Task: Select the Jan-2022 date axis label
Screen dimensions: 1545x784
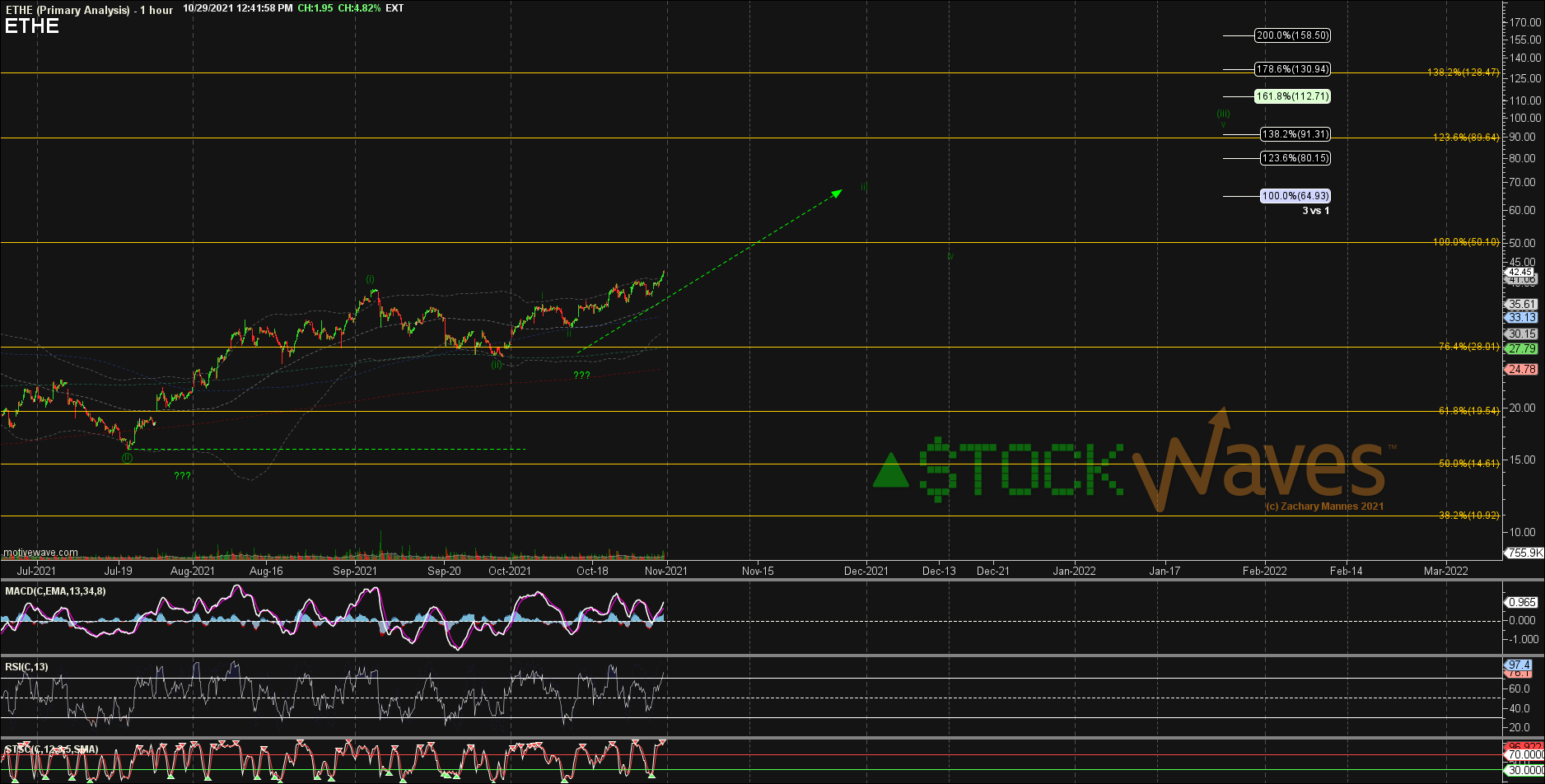Action: (x=1074, y=571)
